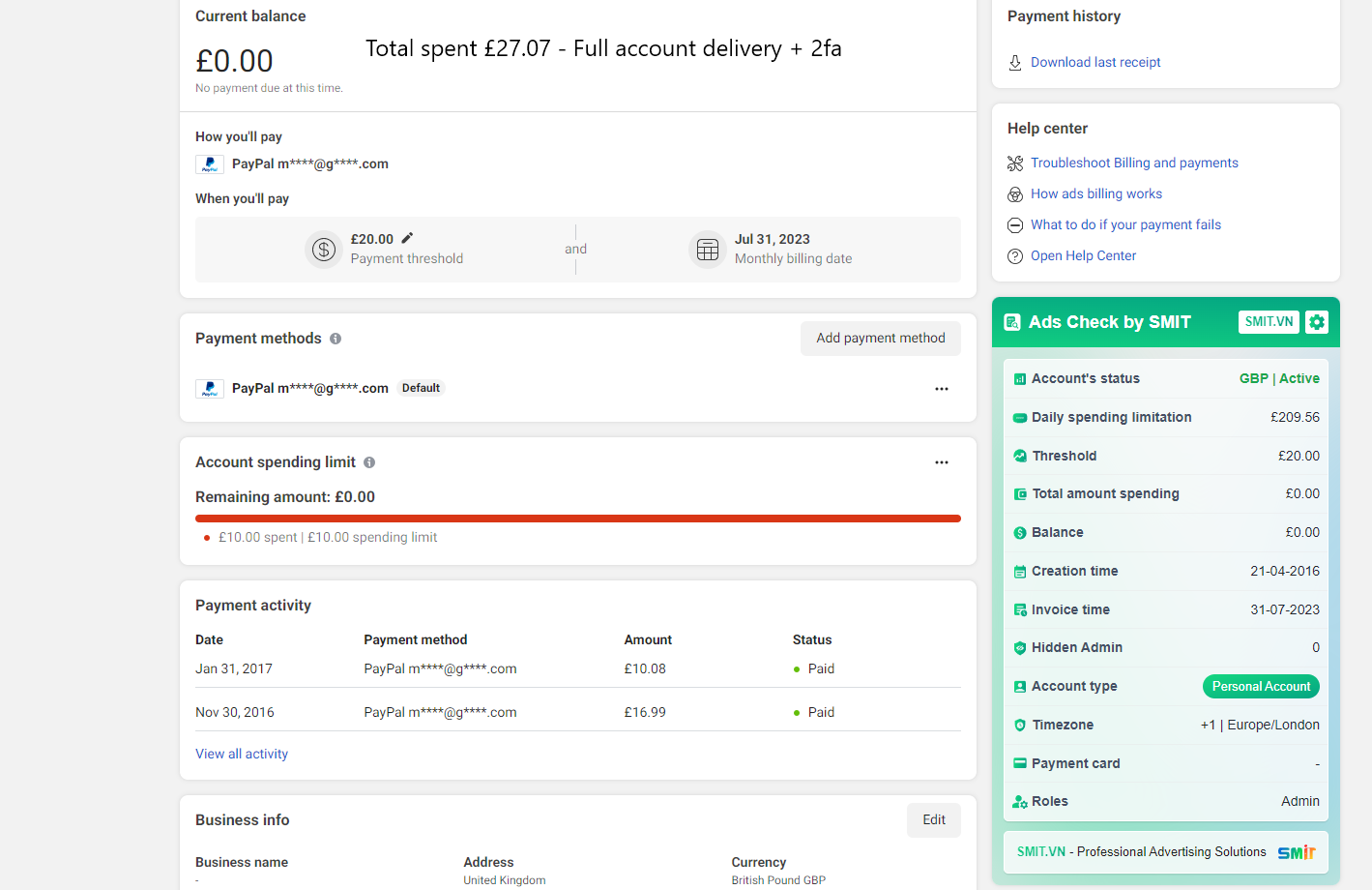Click the 21-04-2016 creation time value
The height and width of the screenshot is (890, 1372).
[1285, 572]
